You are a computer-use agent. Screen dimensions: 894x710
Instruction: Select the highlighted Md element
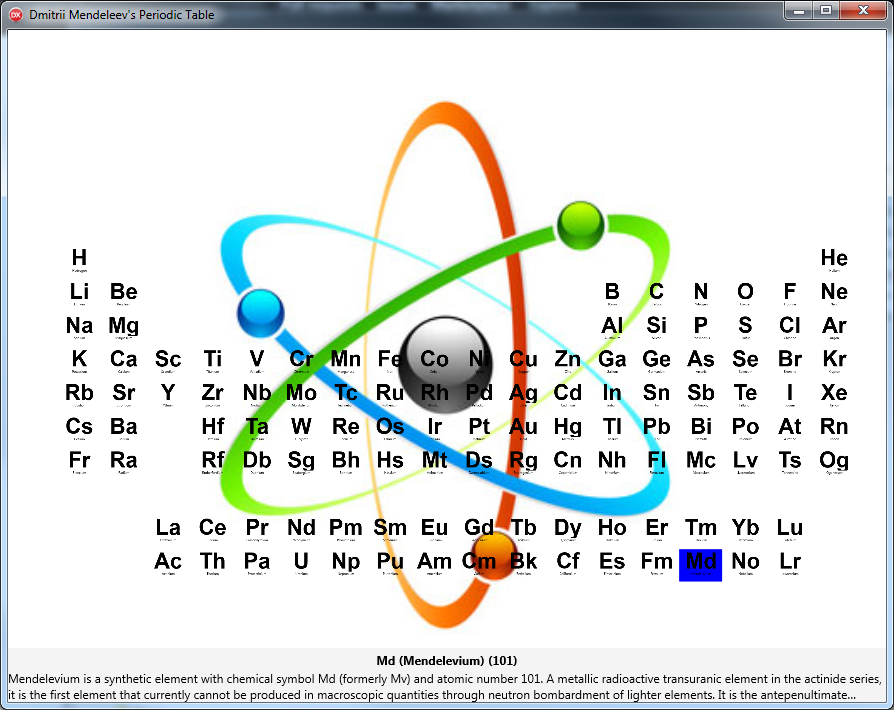click(701, 565)
